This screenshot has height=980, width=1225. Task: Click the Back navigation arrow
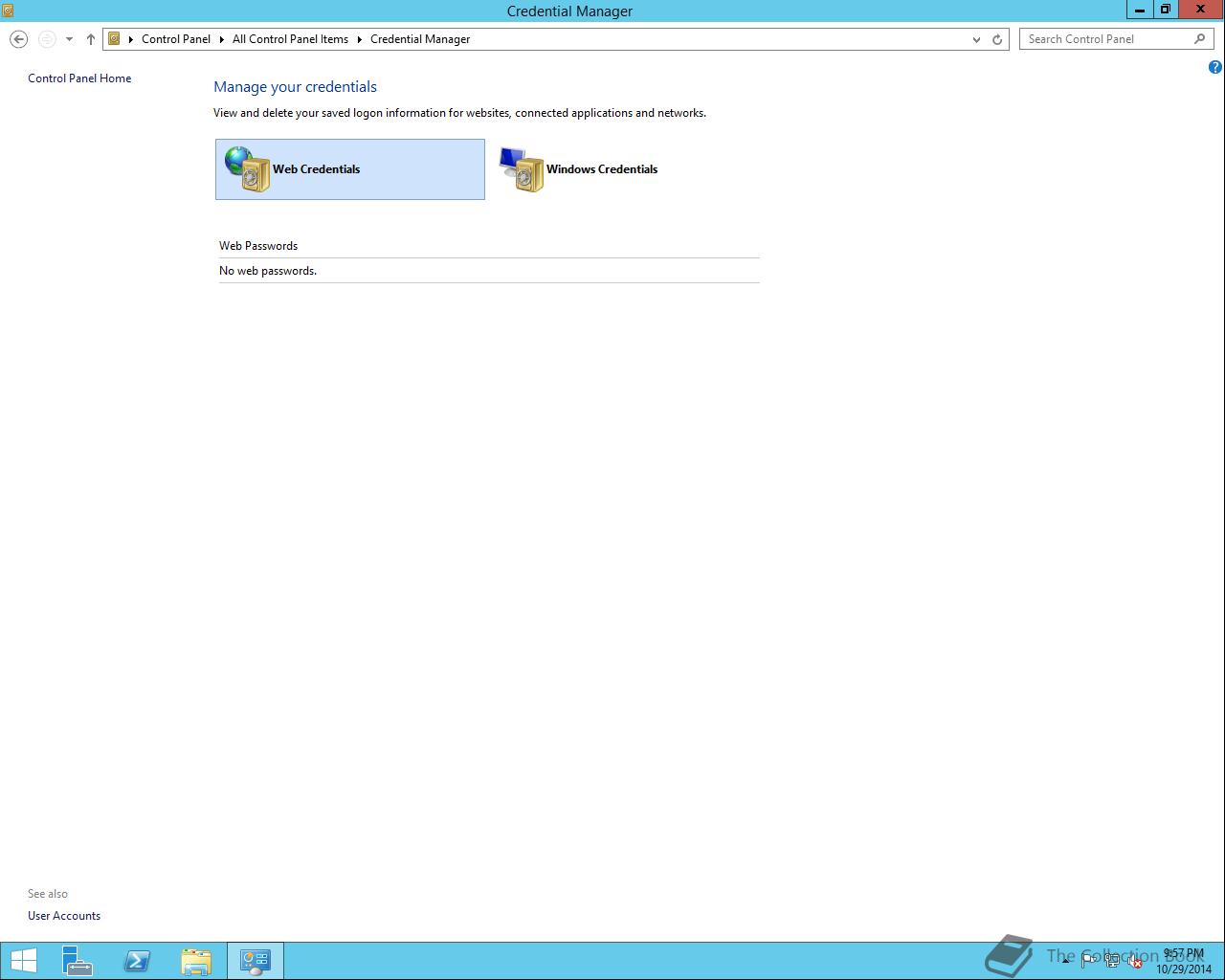[18, 39]
